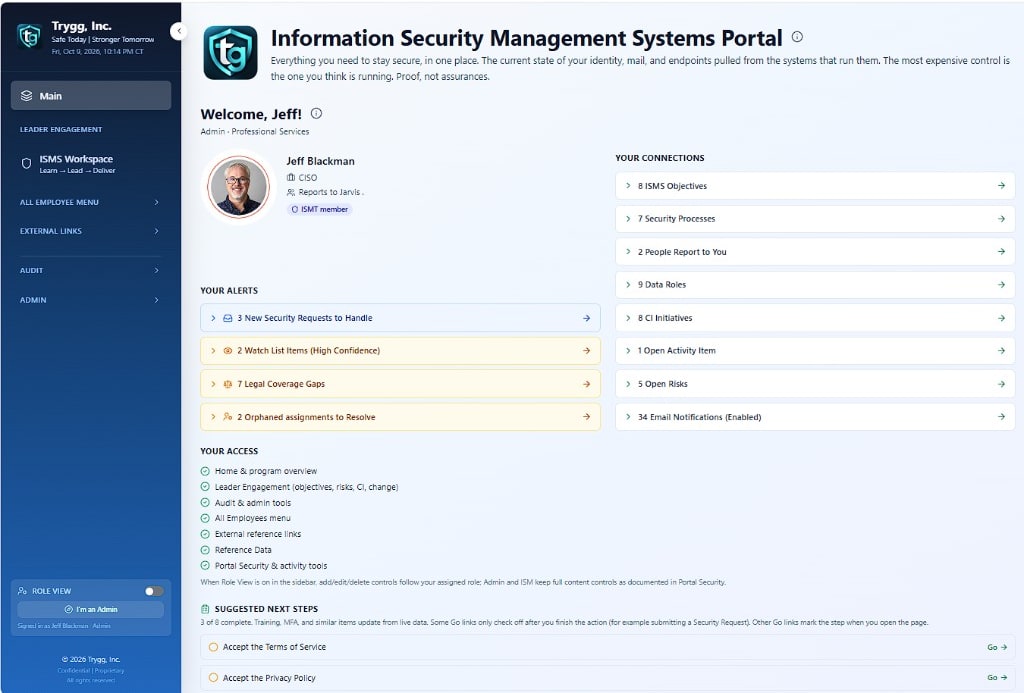Click the eye icon on Watch List alert
This screenshot has width=1024, height=693.
(228, 351)
